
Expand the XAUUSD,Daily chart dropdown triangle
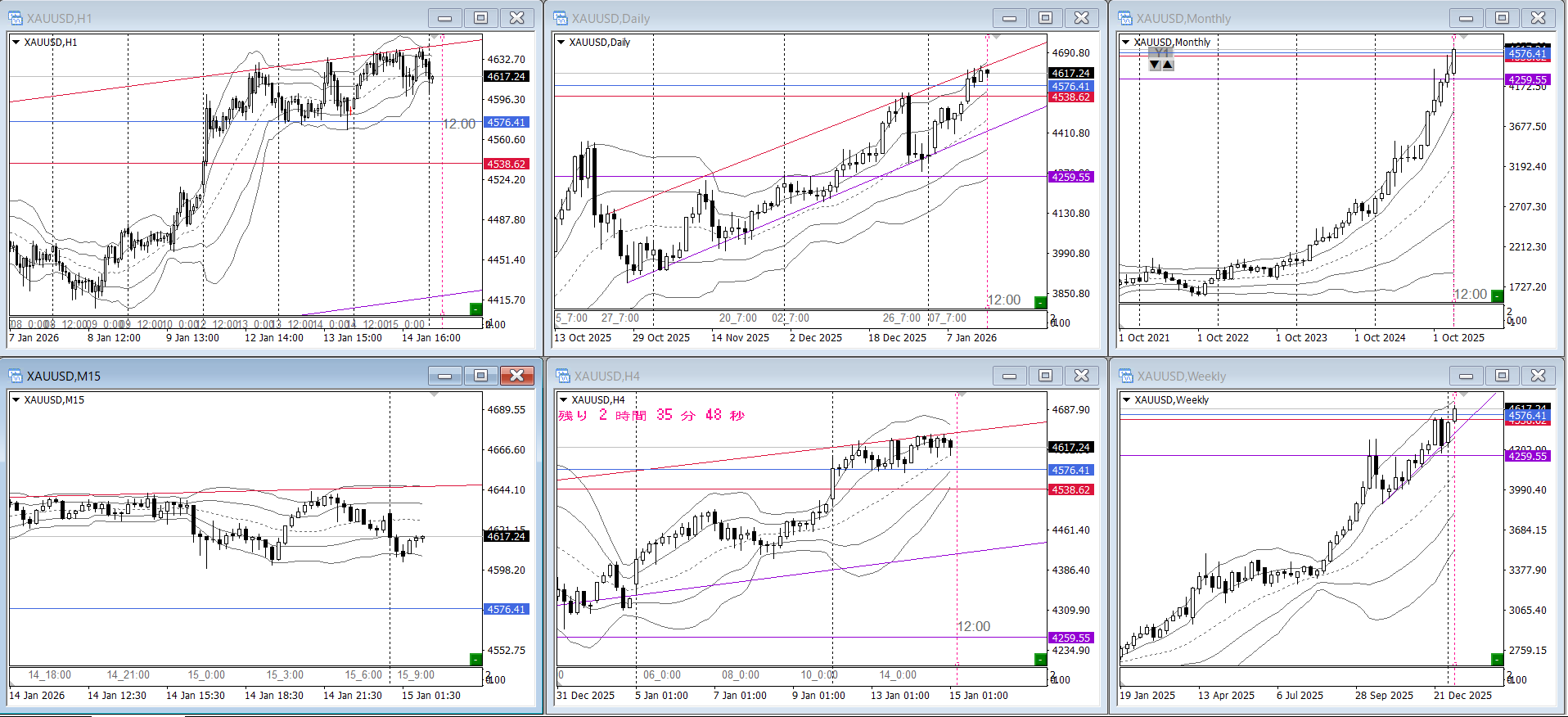click(x=561, y=43)
